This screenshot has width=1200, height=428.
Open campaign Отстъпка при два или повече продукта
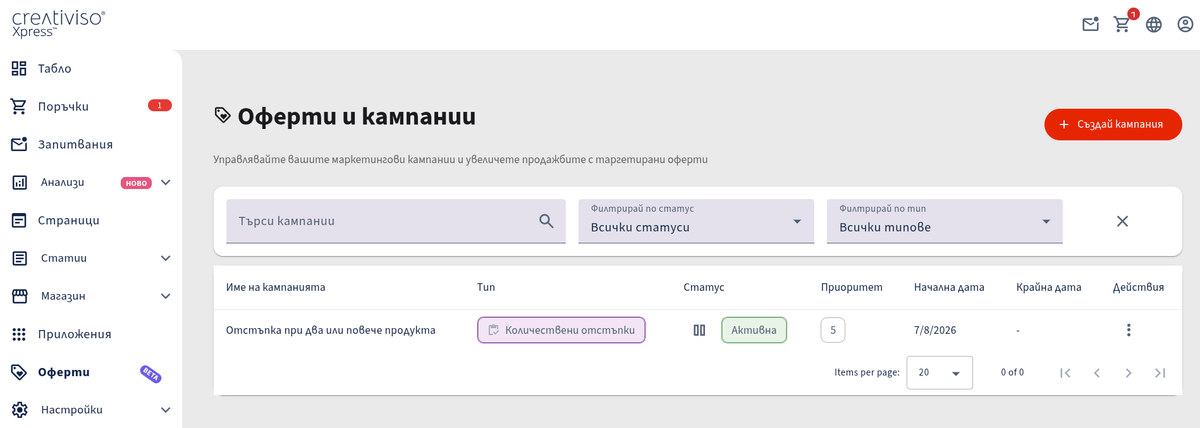[331, 330]
